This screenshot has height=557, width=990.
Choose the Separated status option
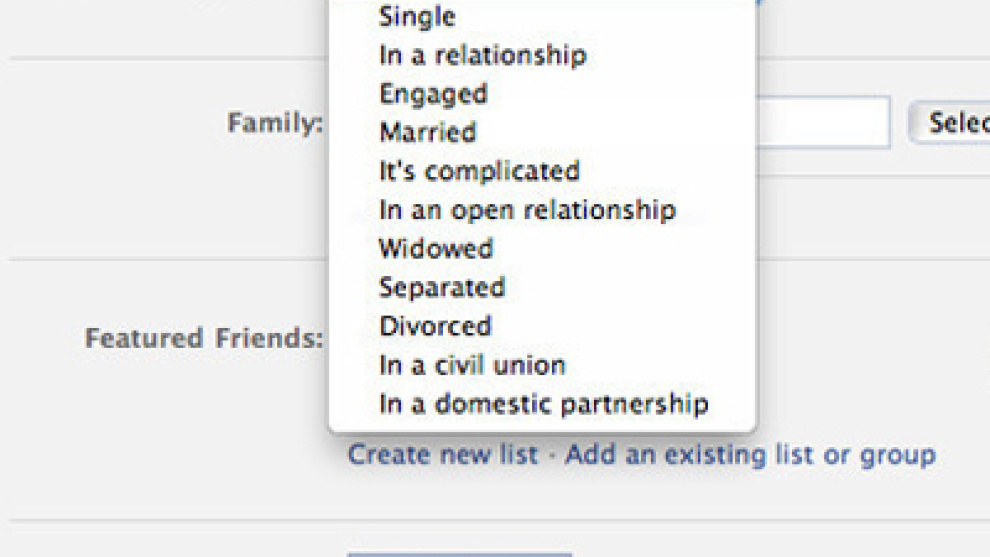coord(441,287)
